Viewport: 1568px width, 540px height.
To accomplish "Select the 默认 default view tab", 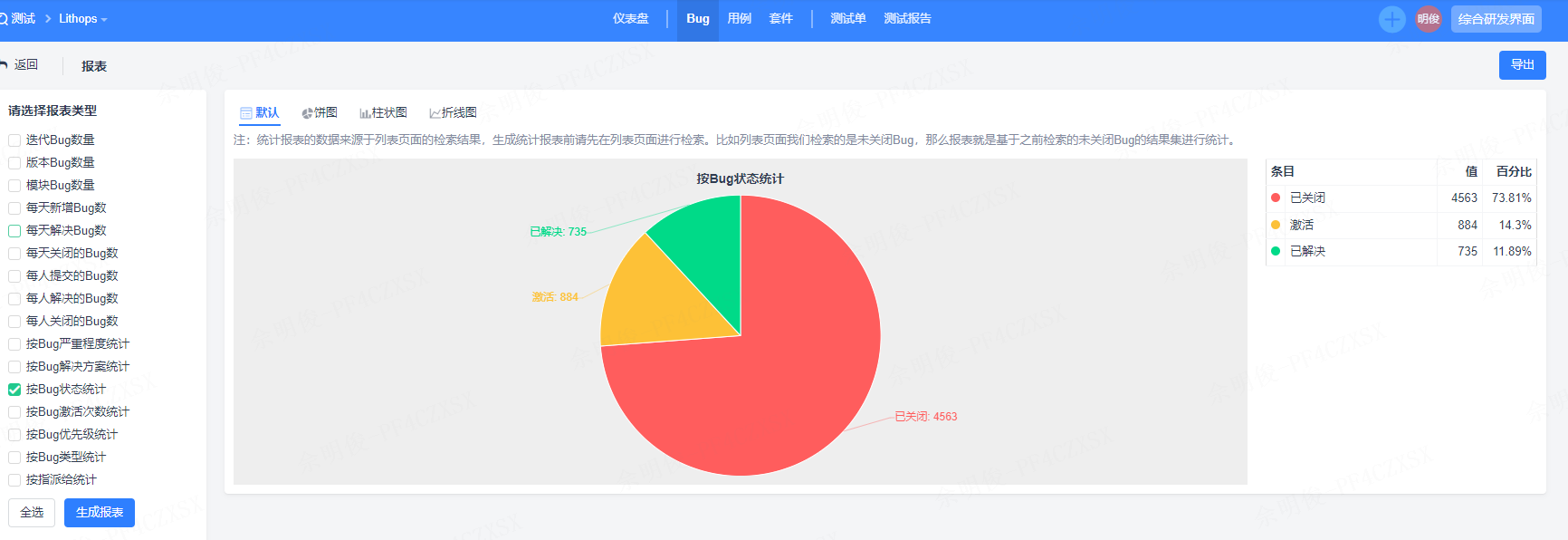I will pyautogui.click(x=260, y=113).
